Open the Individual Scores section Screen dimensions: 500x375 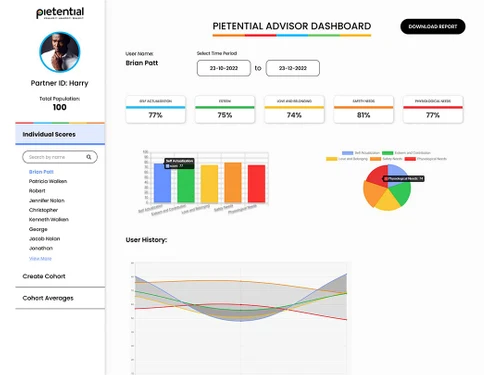60,134
